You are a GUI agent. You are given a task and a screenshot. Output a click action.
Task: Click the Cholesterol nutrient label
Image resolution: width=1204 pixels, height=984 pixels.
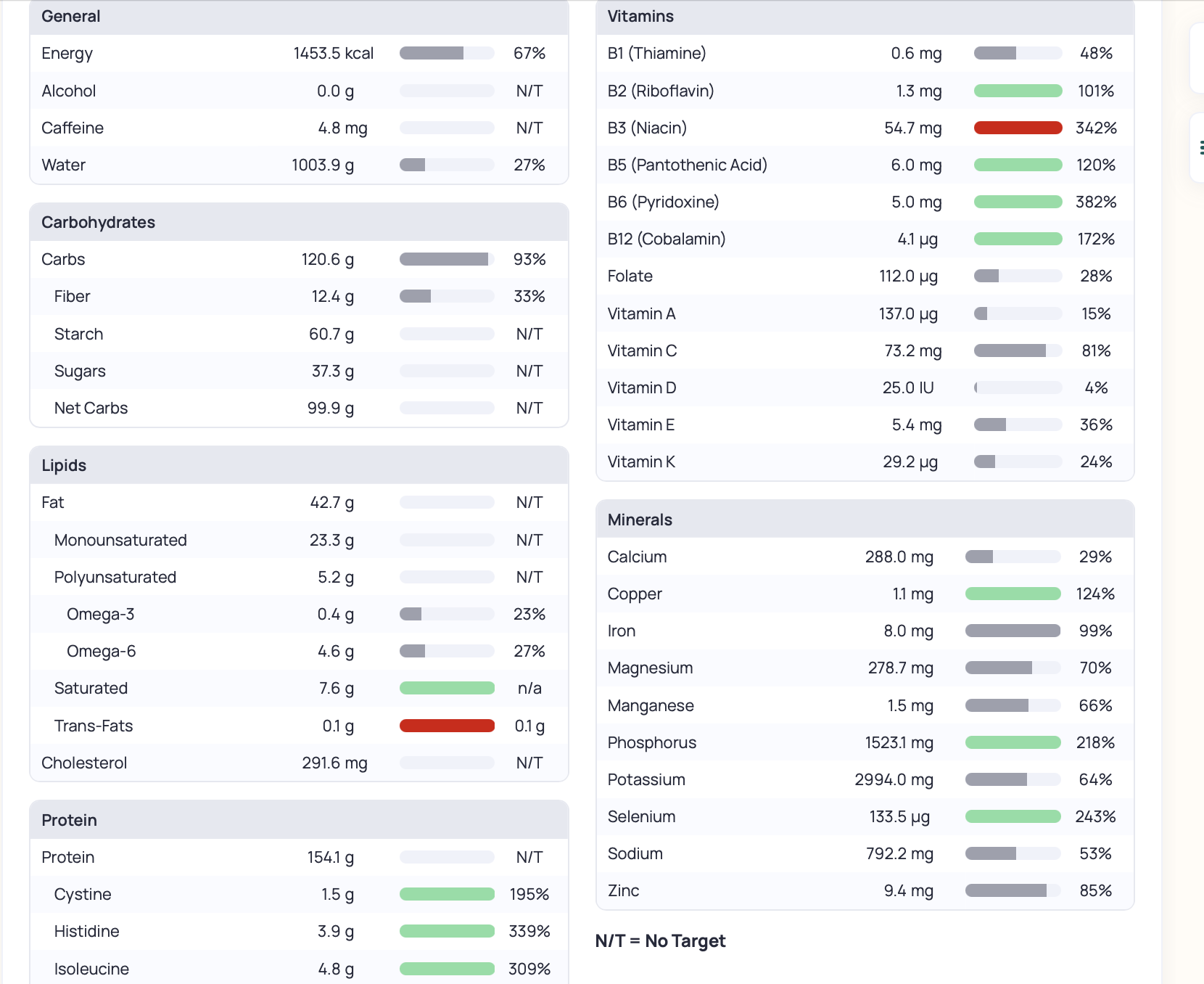[x=84, y=763]
